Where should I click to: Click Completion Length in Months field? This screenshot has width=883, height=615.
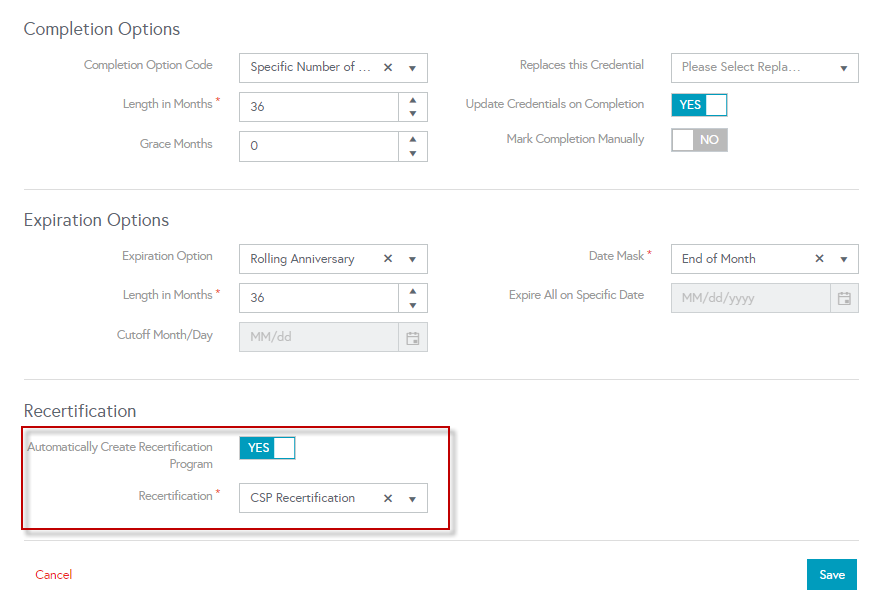319,107
